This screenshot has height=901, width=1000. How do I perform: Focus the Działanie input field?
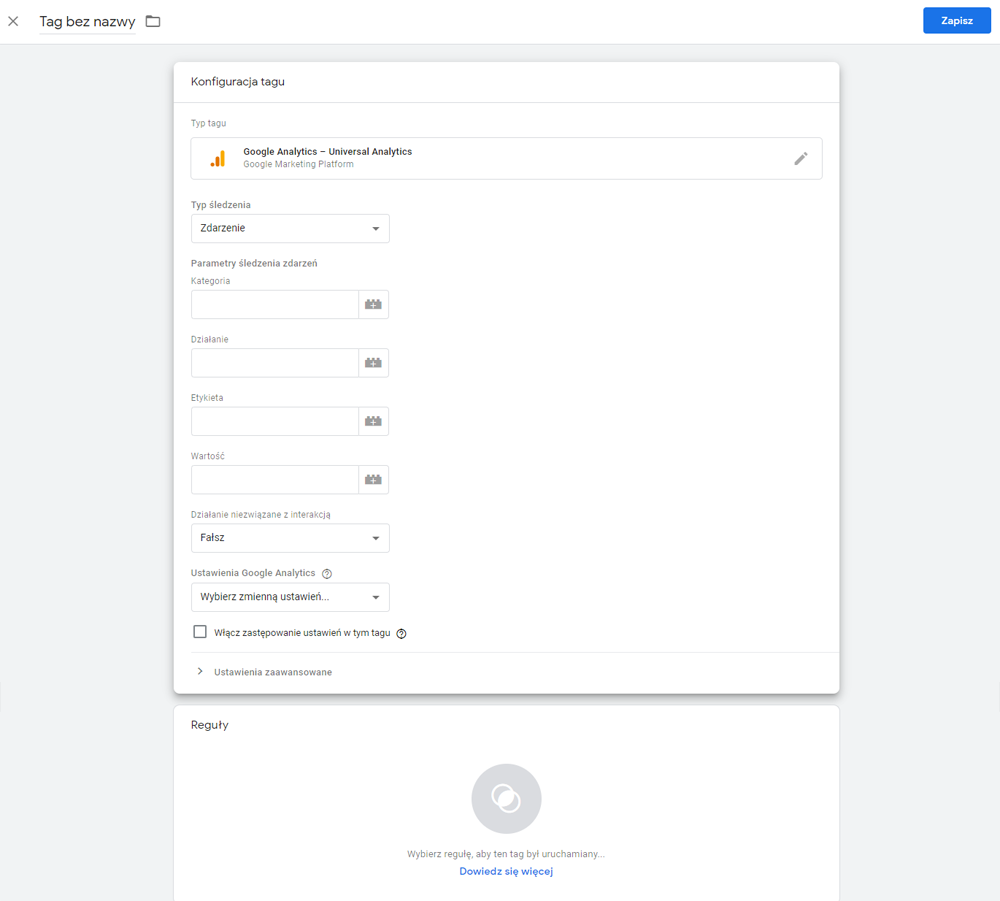tap(275, 363)
